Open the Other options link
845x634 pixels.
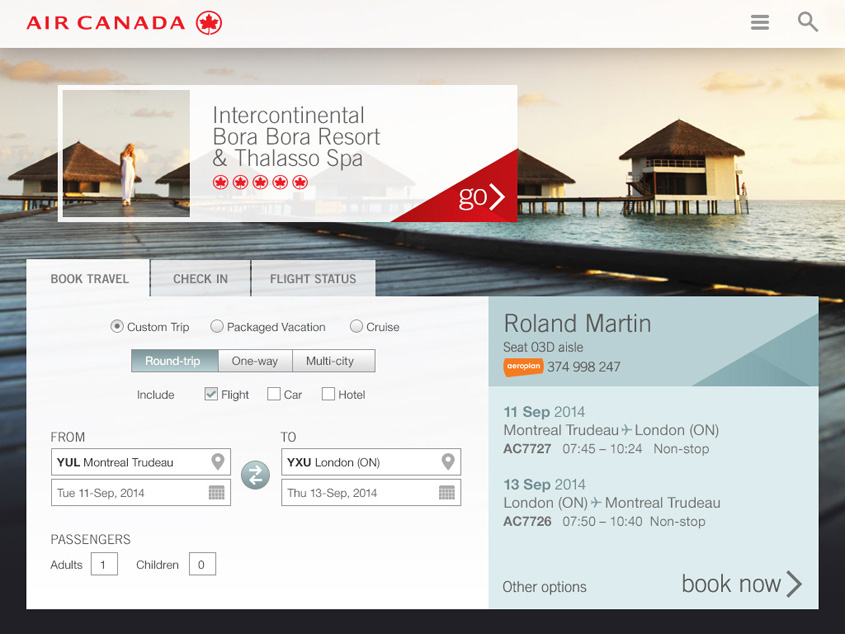544,587
